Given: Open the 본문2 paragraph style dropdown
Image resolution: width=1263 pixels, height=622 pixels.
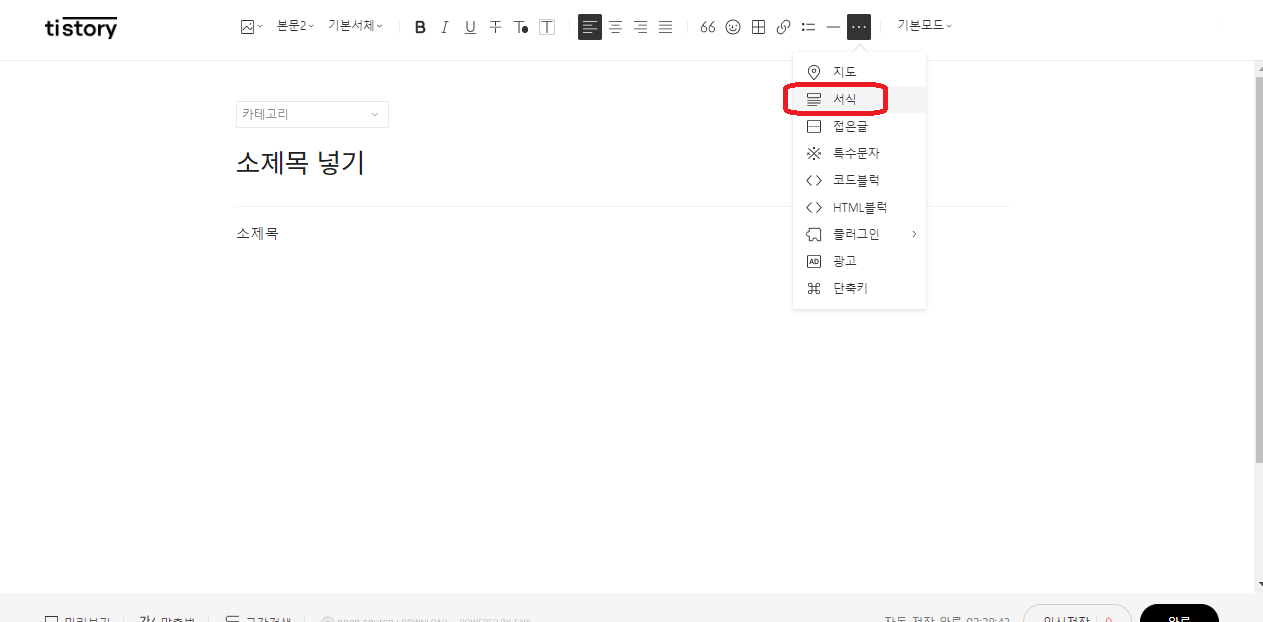Looking at the screenshot, I should click(x=295, y=26).
